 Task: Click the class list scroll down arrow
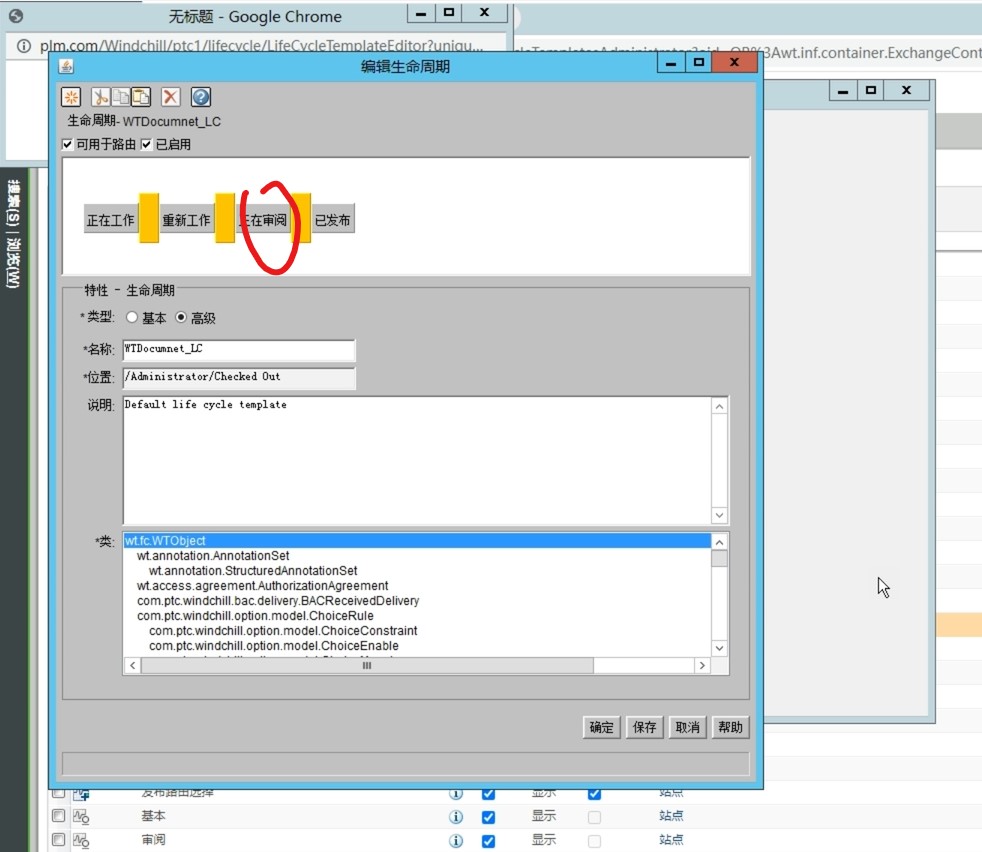[720, 648]
